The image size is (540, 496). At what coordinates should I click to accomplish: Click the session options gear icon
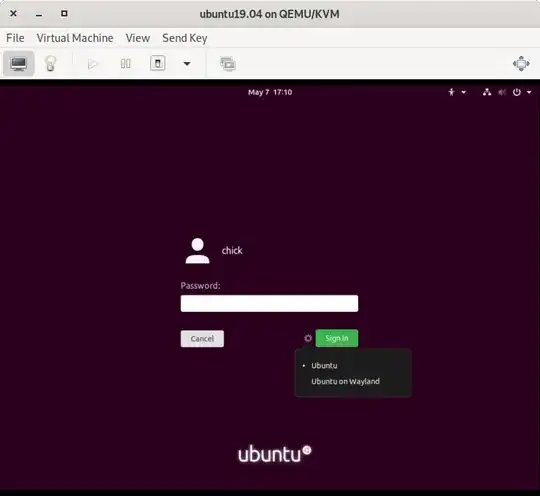(308, 338)
